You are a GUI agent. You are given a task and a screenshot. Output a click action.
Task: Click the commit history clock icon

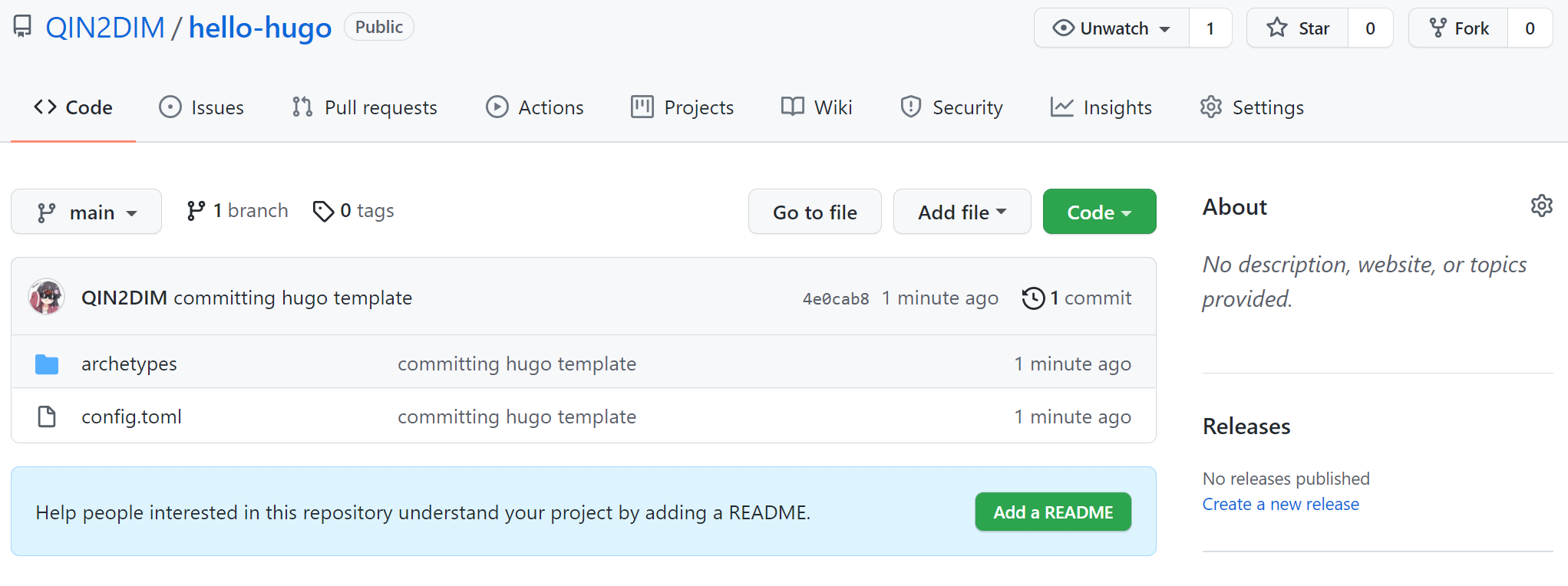pyautogui.click(x=1033, y=298)
